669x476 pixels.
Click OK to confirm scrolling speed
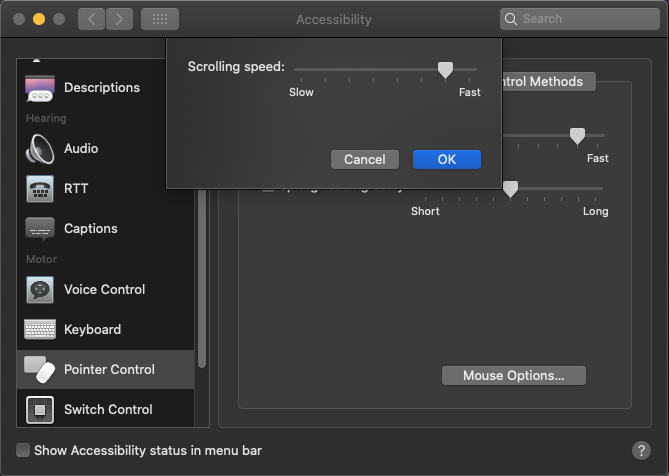(446, 159)
